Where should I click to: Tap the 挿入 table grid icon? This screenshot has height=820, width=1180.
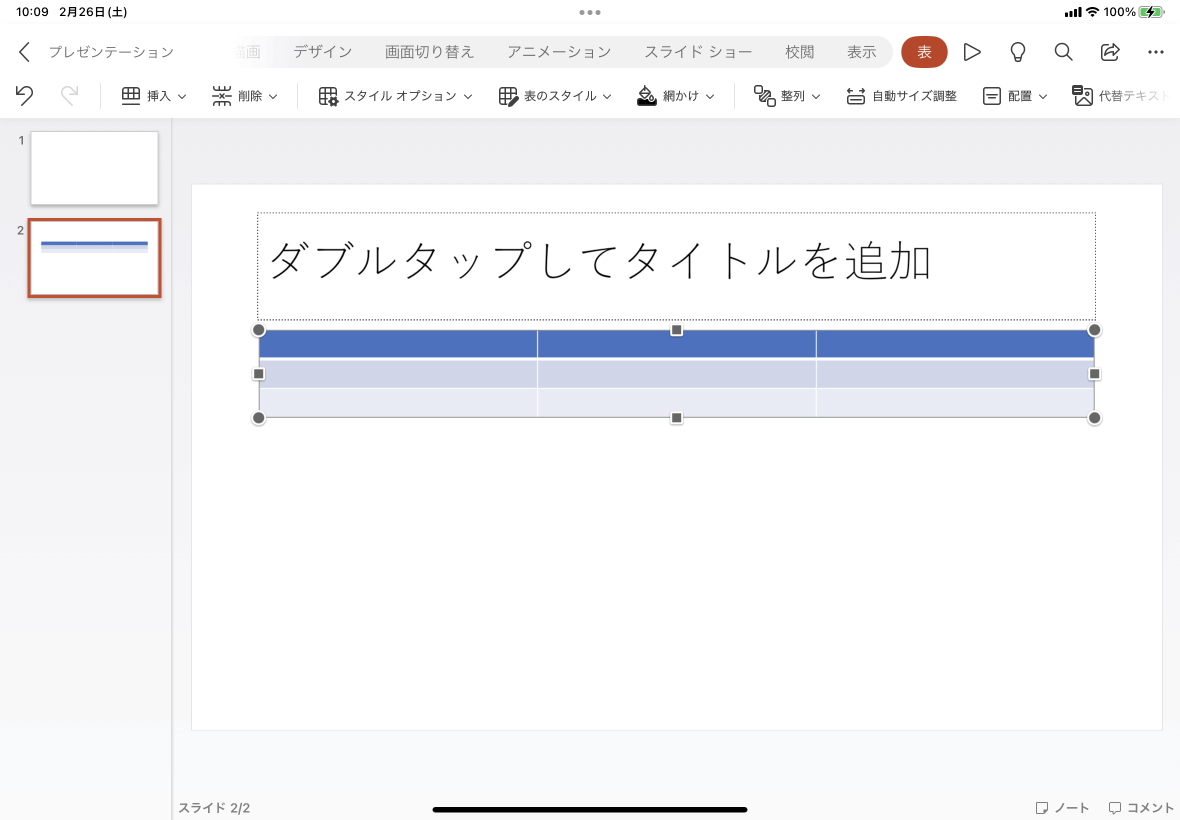pos(131,96)
